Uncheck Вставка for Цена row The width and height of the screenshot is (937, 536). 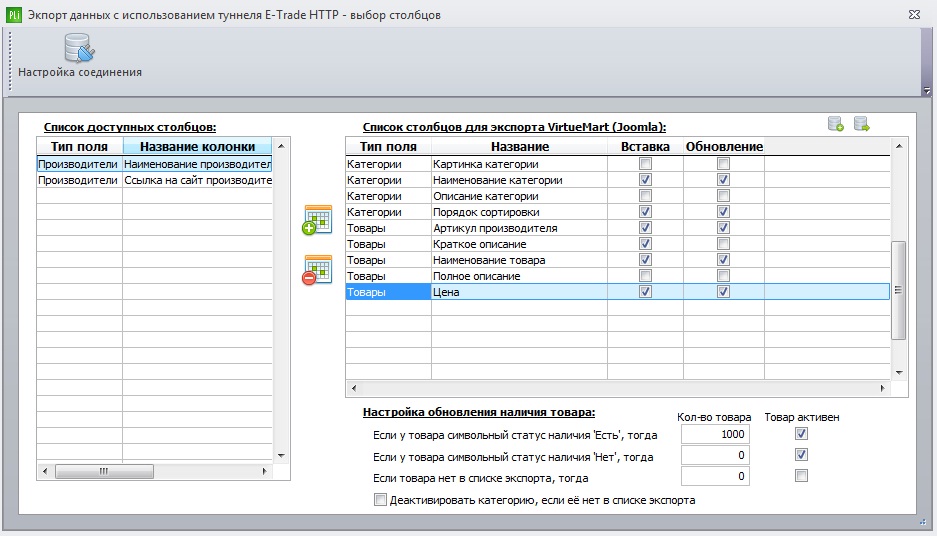point(645,292)
